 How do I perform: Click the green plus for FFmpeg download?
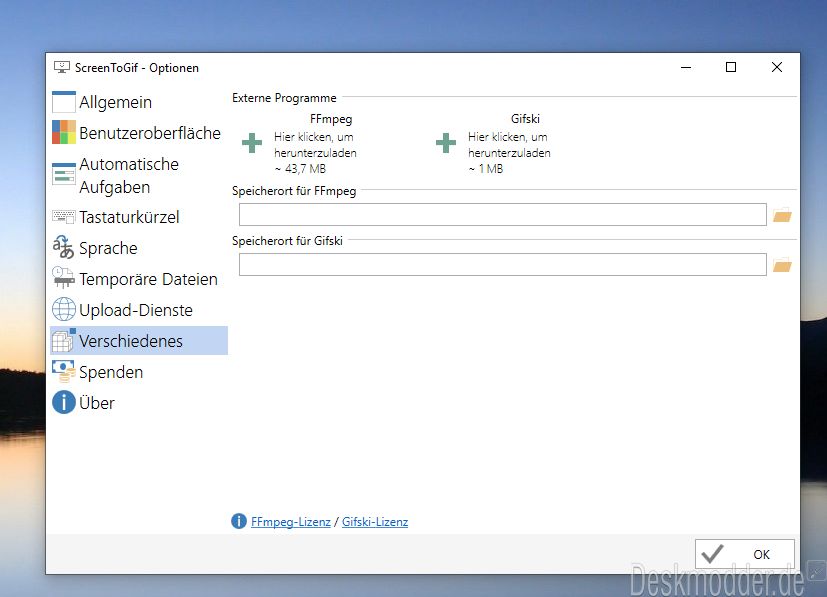(x=252, y=143)
